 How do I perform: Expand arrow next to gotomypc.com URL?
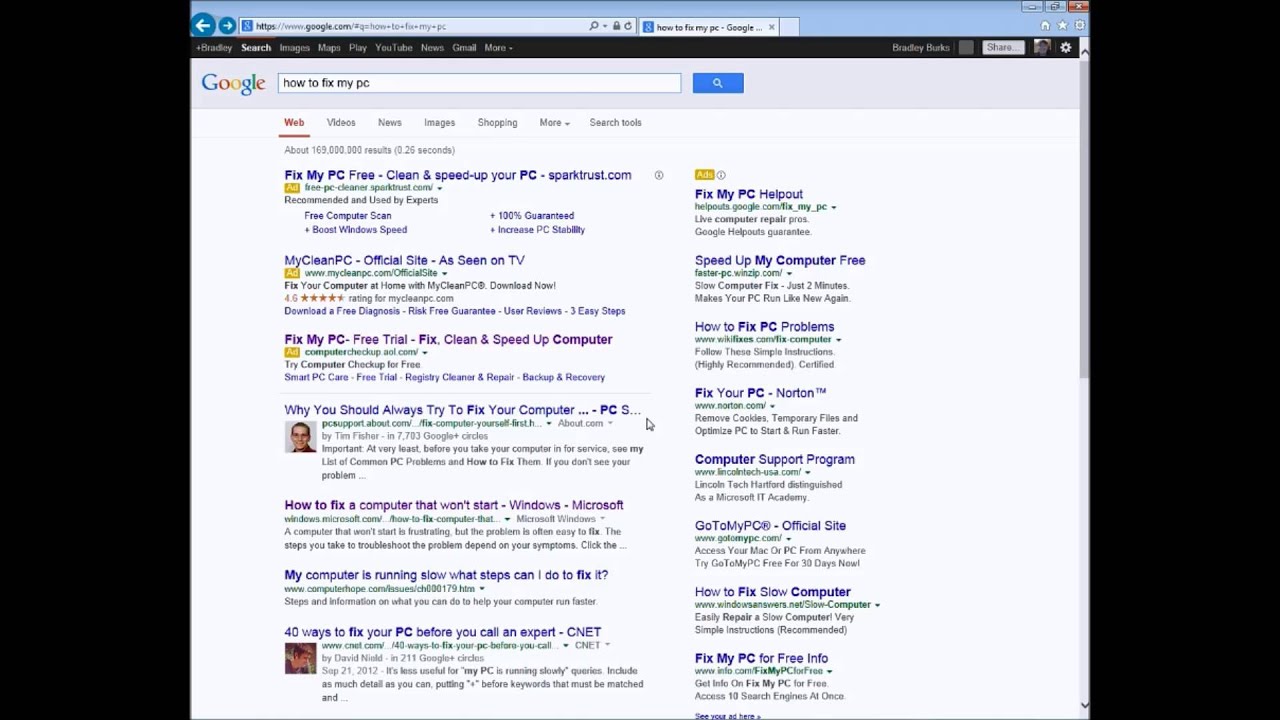(788, 538)
